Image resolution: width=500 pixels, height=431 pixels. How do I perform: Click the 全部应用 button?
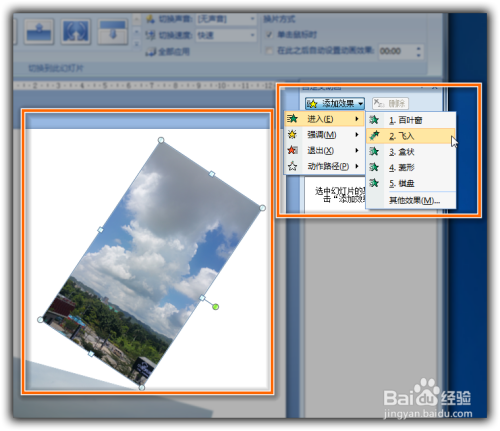coord(168,51)
